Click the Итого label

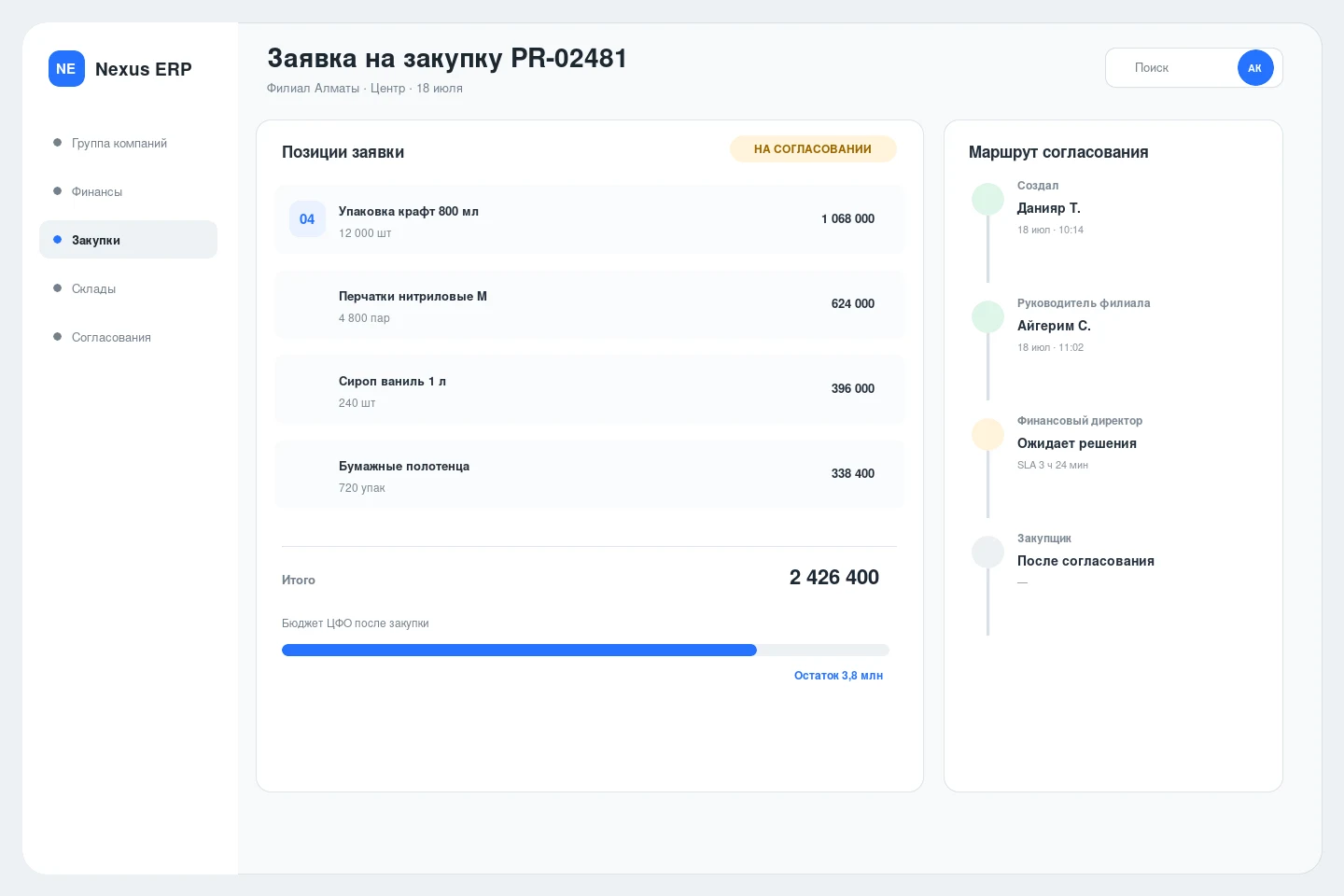point(299,581)
